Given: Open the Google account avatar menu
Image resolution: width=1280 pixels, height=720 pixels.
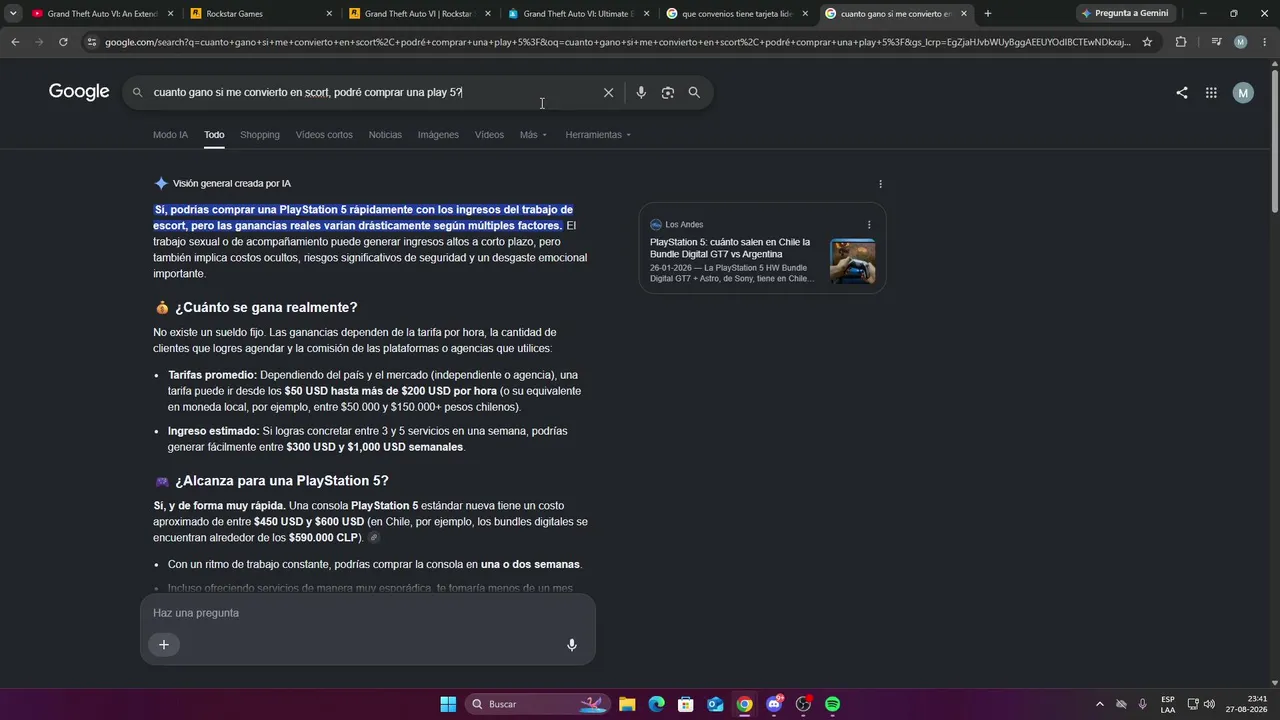Looking at the screenshot, I should [1243, 93].
